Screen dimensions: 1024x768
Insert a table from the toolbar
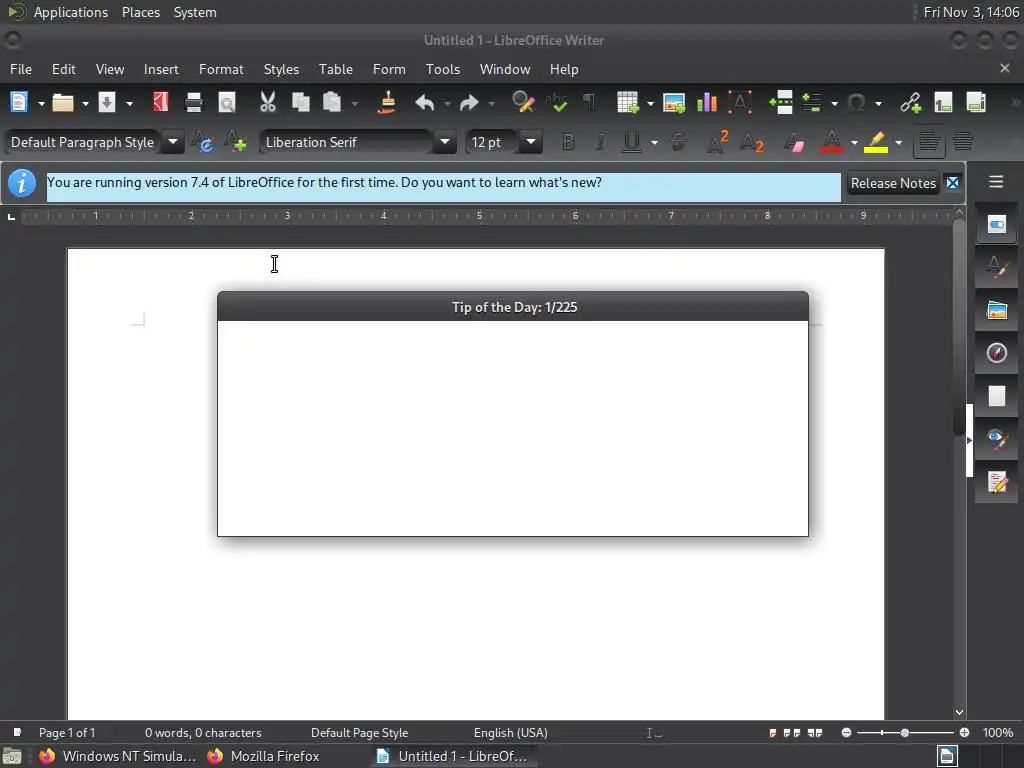coord(627,103)
